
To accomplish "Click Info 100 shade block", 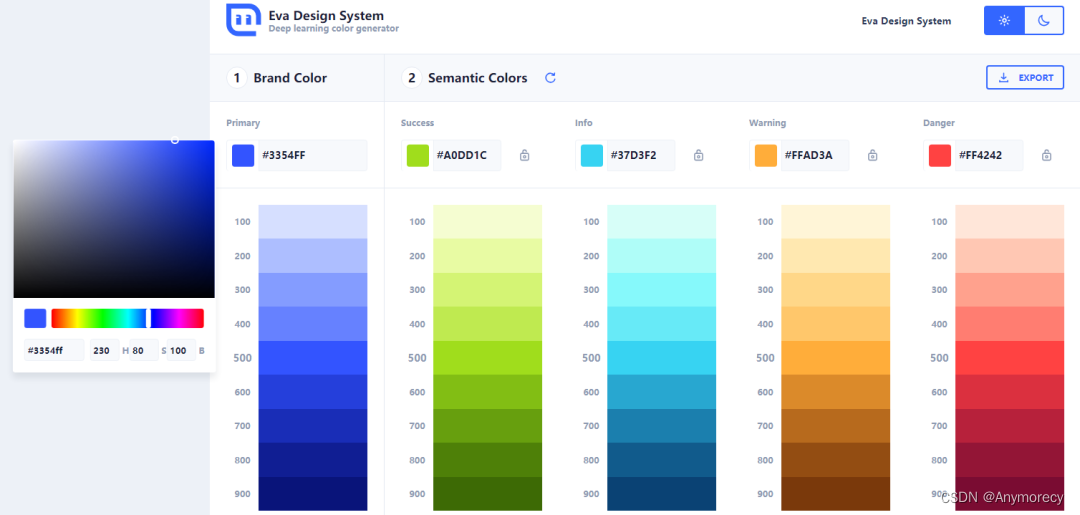I will 662,222.
